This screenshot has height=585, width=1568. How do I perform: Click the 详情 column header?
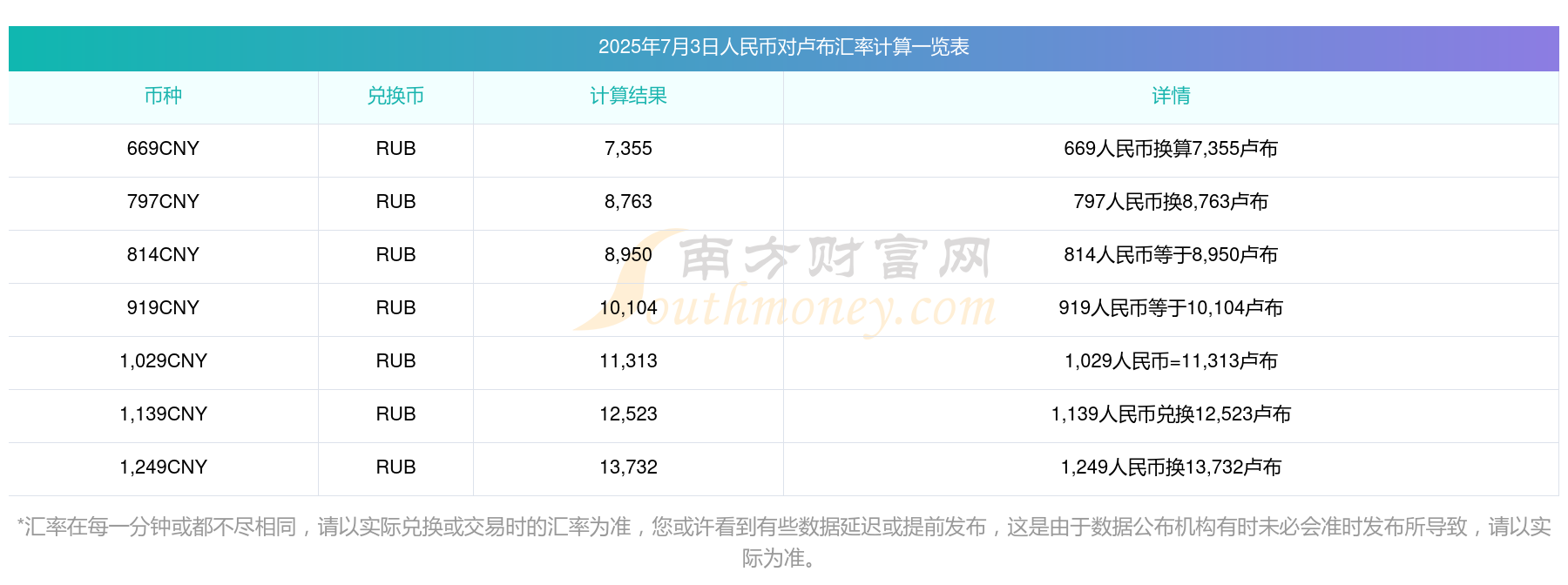tap(1171, 96)
